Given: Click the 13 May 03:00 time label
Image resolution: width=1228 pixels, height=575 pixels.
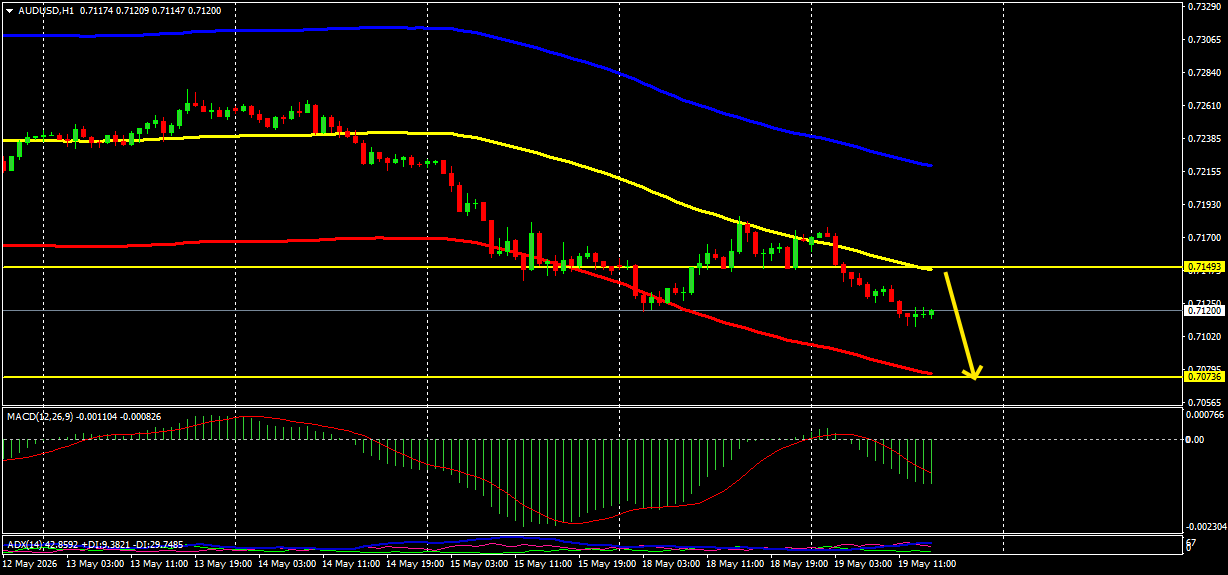Looking at the screenshot, I should click(97, 565).
